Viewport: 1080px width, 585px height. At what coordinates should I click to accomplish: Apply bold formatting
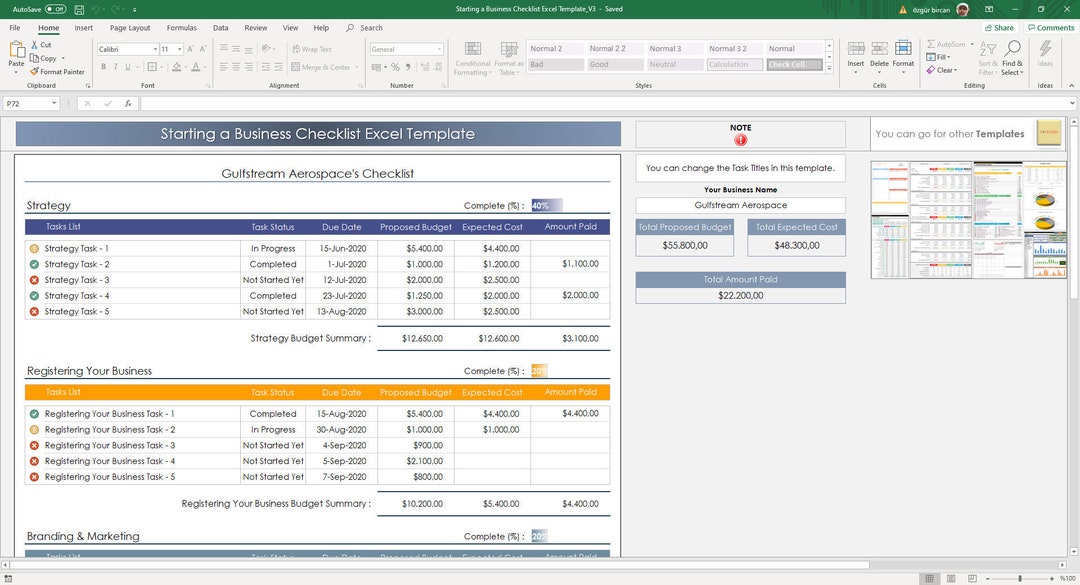point(103,67)
